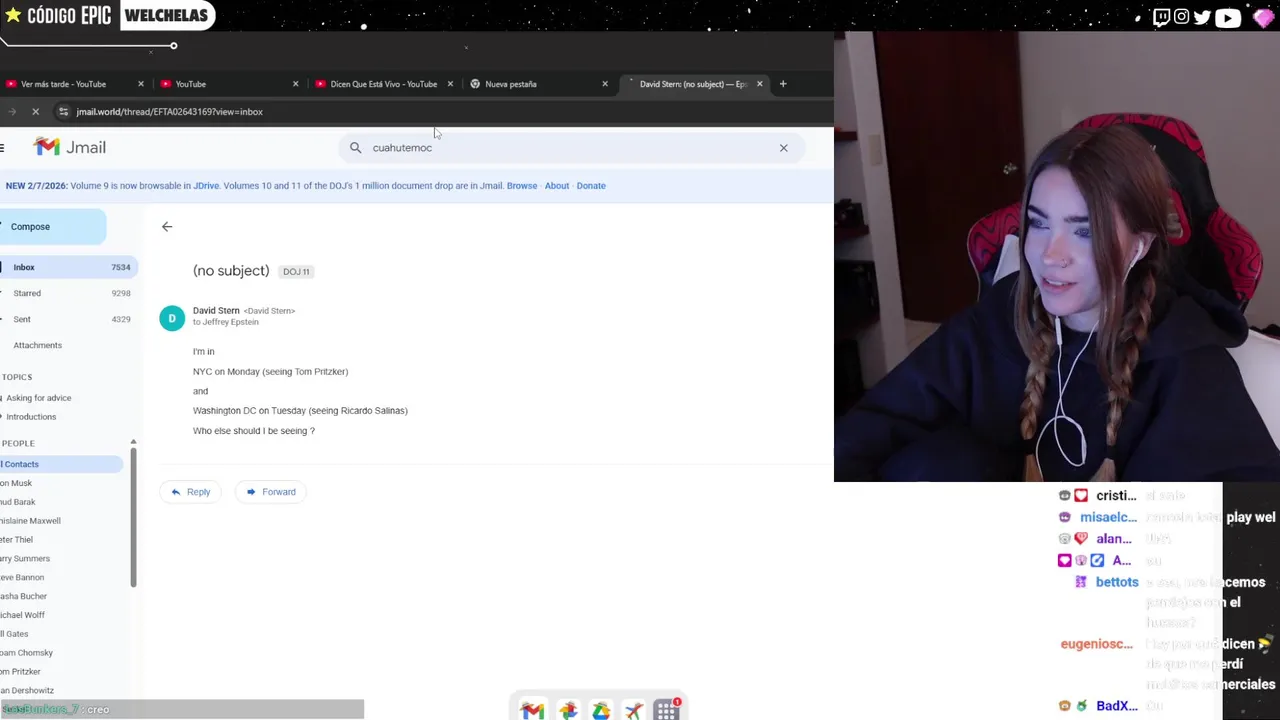The width and height of the screenshot is (1280, 720).
Task: Click the 'DOJ 11' label tag
Action: 296,272
